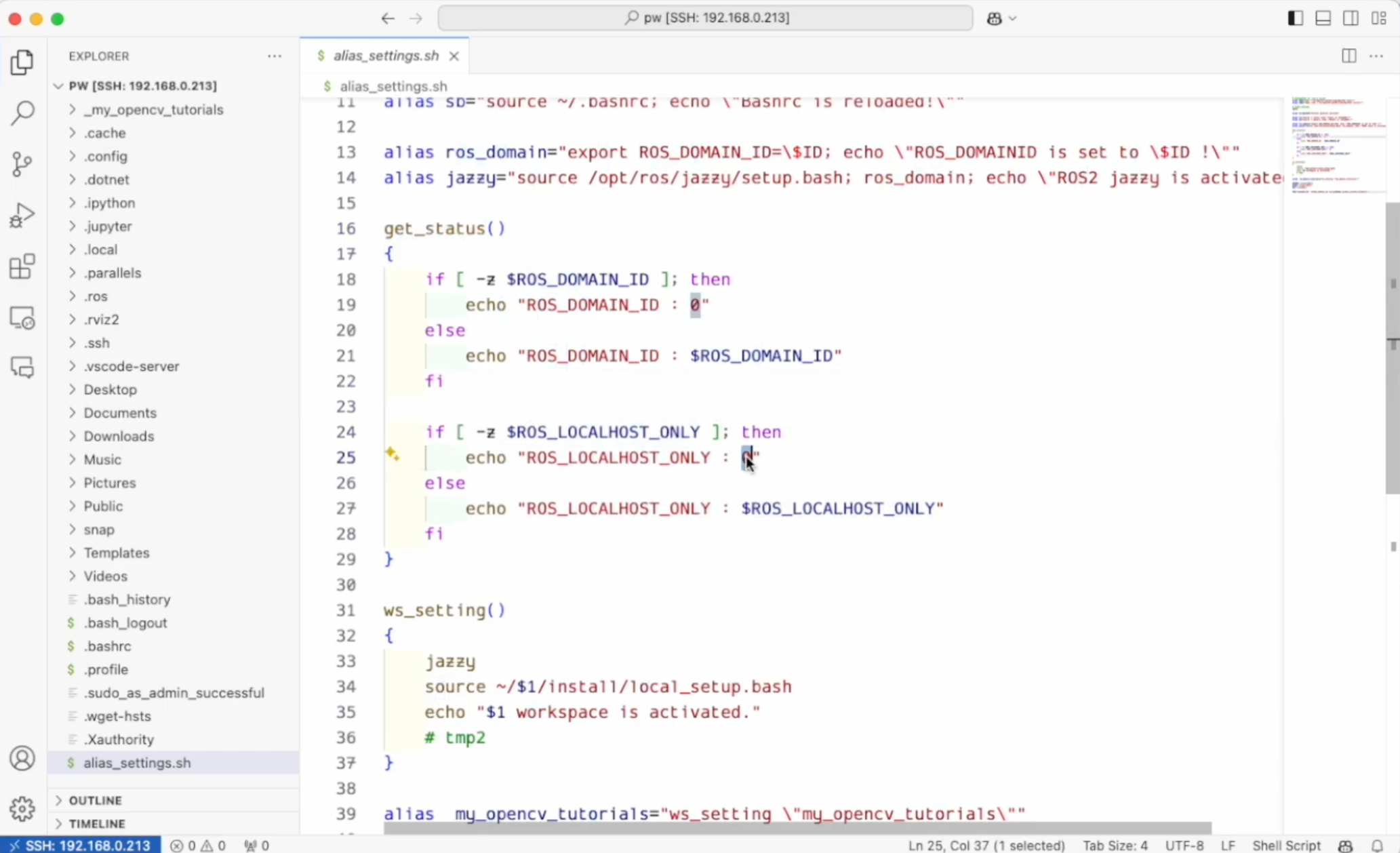Click the command center search field
The image size is (1400, 853).
point(705,18)
